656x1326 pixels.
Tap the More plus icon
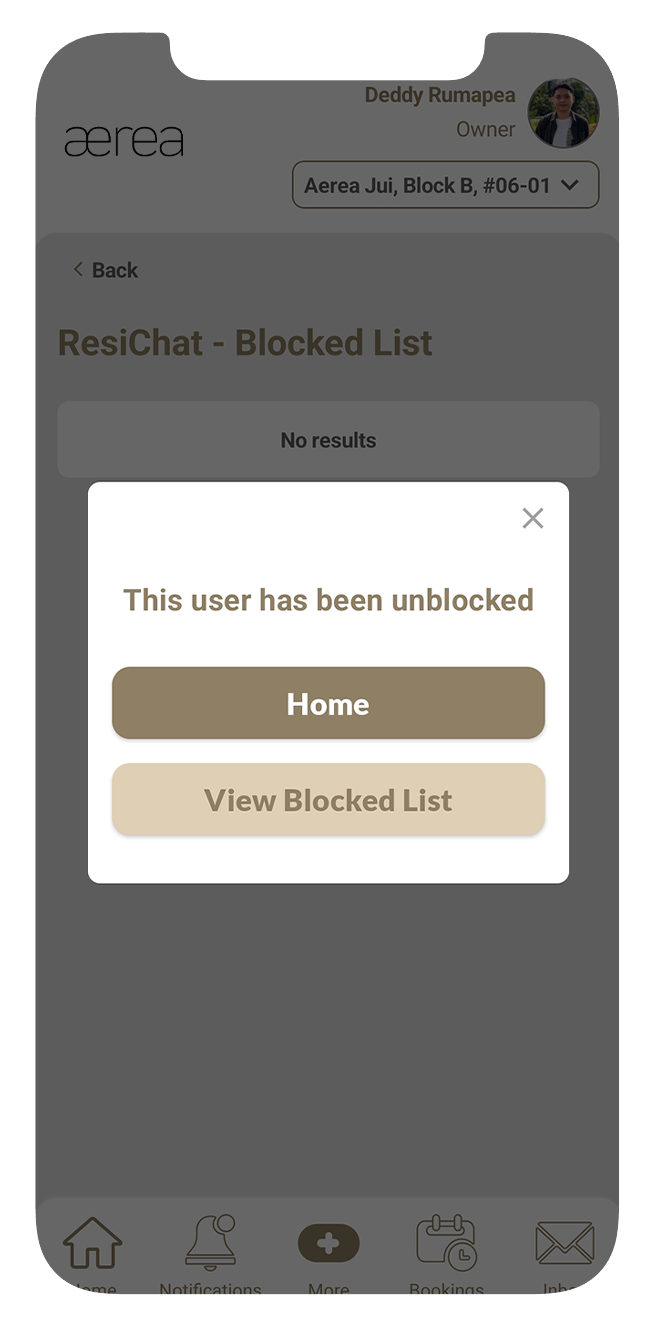328,1243
